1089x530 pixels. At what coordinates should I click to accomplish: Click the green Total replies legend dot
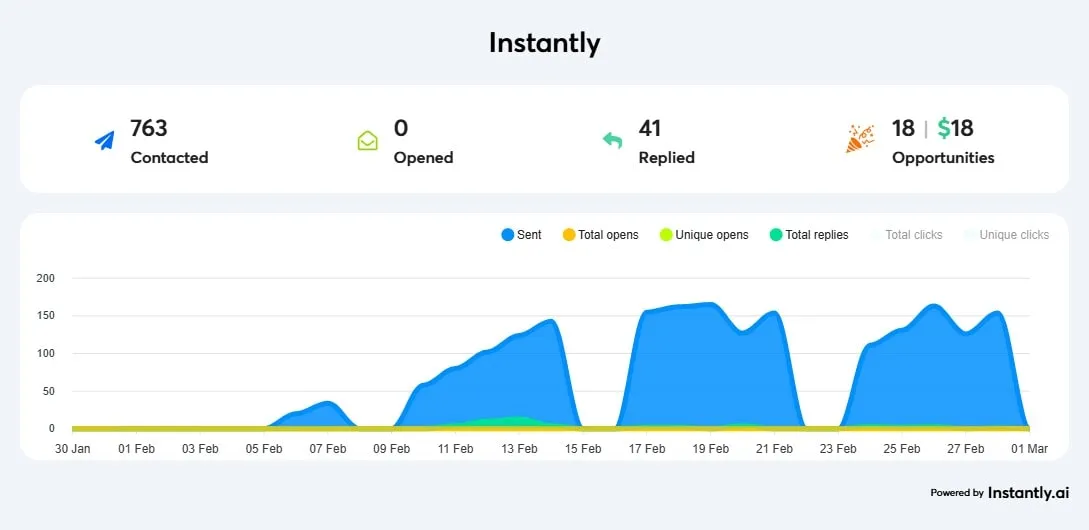pyautogui.click(x=776, y=235)
